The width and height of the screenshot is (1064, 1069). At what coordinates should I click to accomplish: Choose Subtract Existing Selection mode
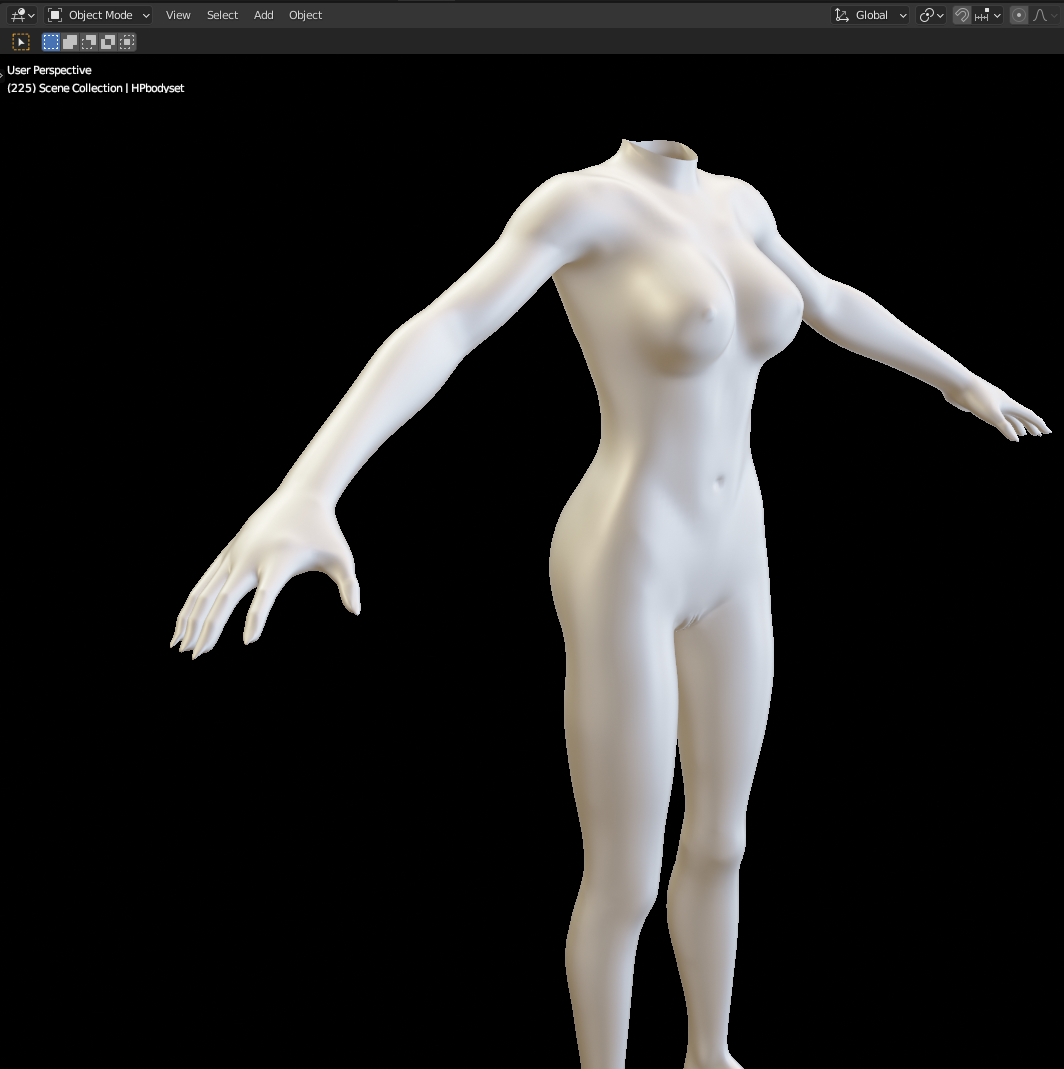tap(89, 42)
